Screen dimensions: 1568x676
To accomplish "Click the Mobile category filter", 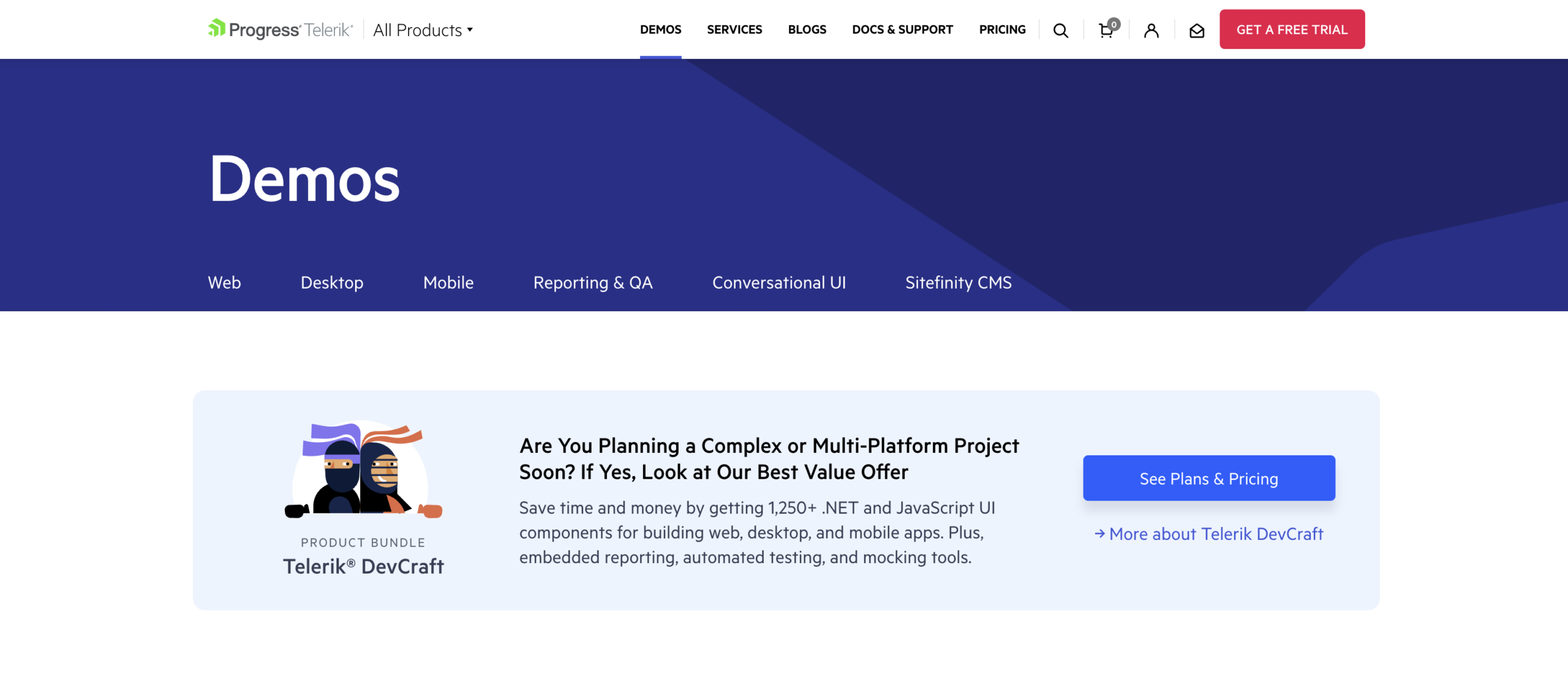I will pyautogui.click(x=447, y=281).
